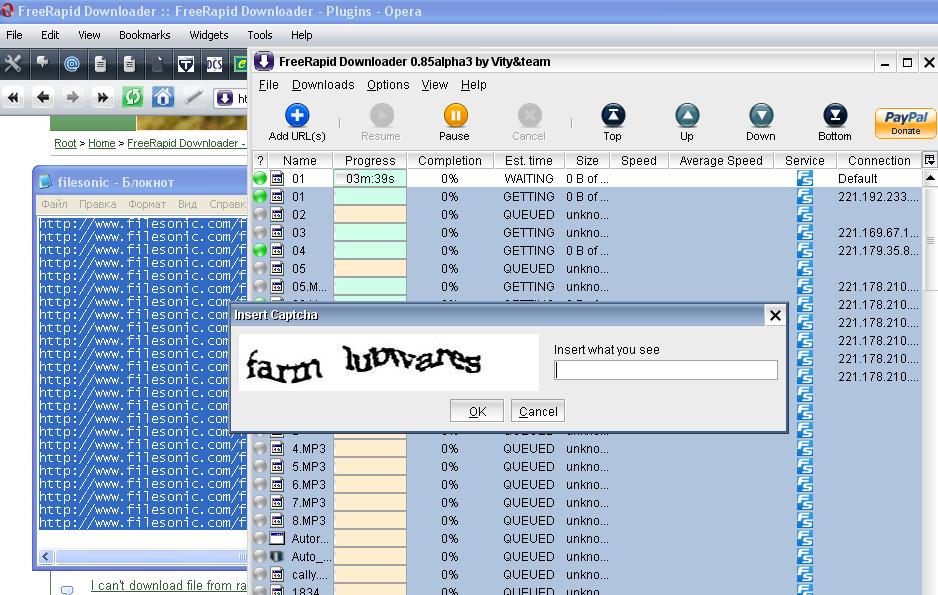The width and height of the screenshot is (938, 595).
Task: Click the Add URL(s) toolbar icon
Action: (x=297, y=116)
